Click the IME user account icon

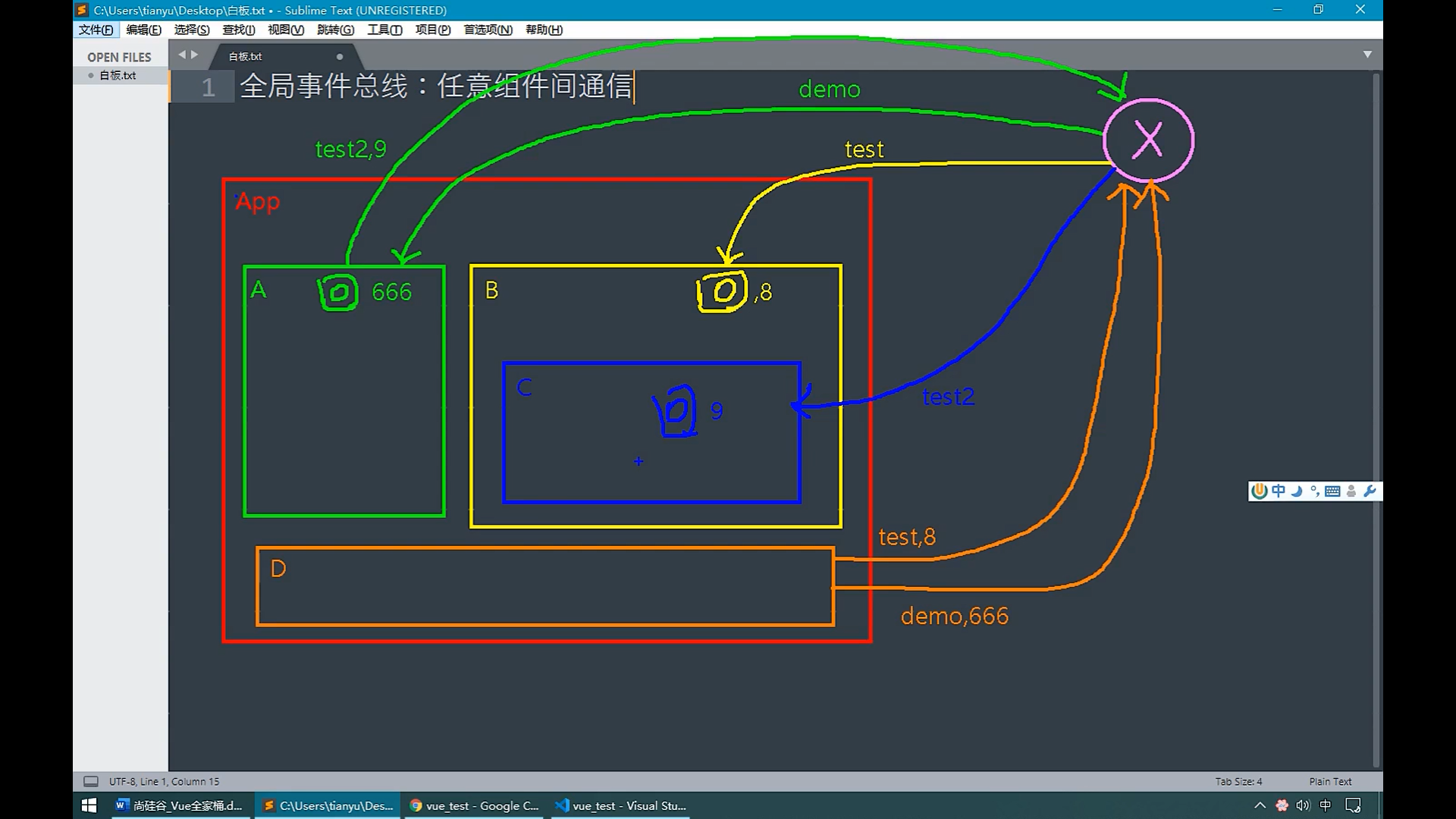1351,491
